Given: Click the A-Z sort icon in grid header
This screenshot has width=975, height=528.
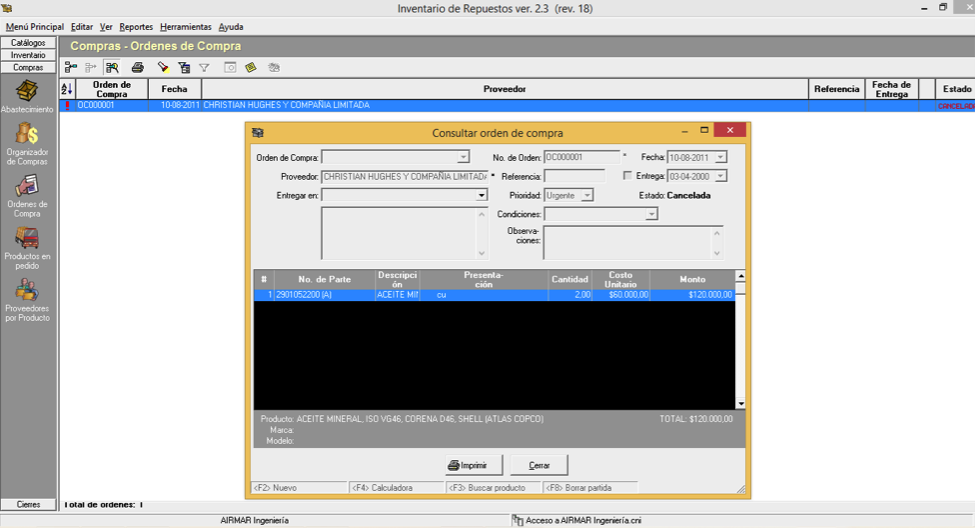Looking at the screenshot, I should click(67, 89).
